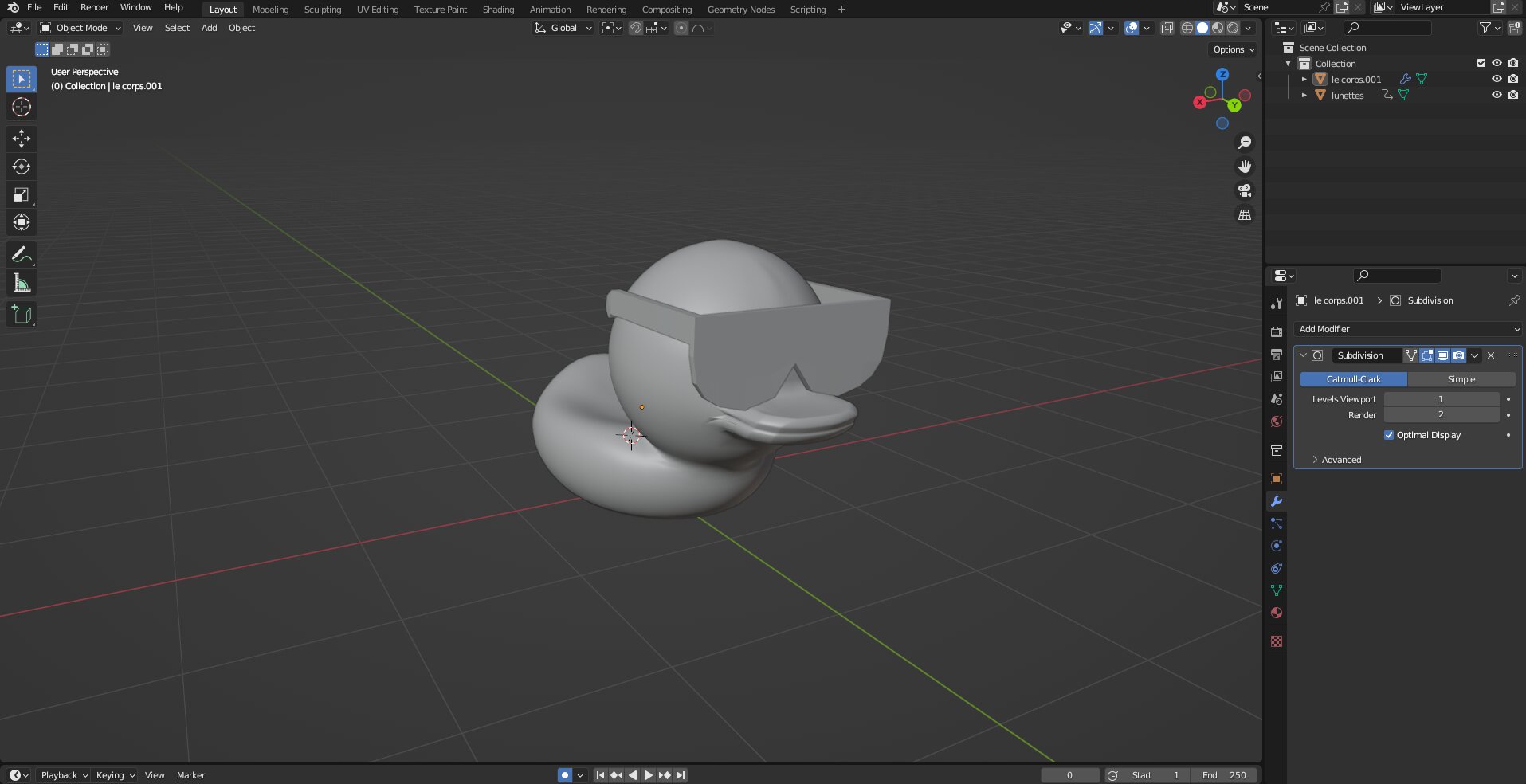The width and height of the screenshot is (1526, 784).
Task: Hide le corps.001 in viewport via eye icon
Action: click(1497, 79)
